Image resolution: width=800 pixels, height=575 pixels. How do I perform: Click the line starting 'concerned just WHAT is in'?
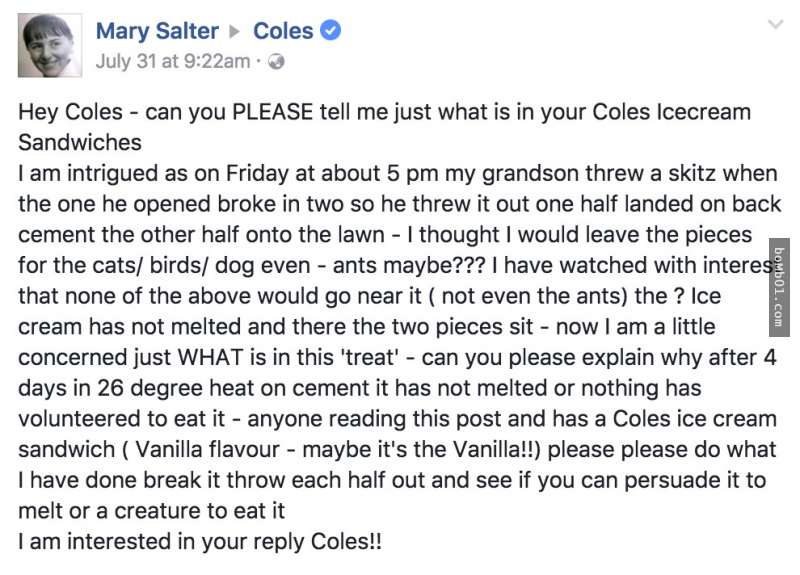coord(397,357)
